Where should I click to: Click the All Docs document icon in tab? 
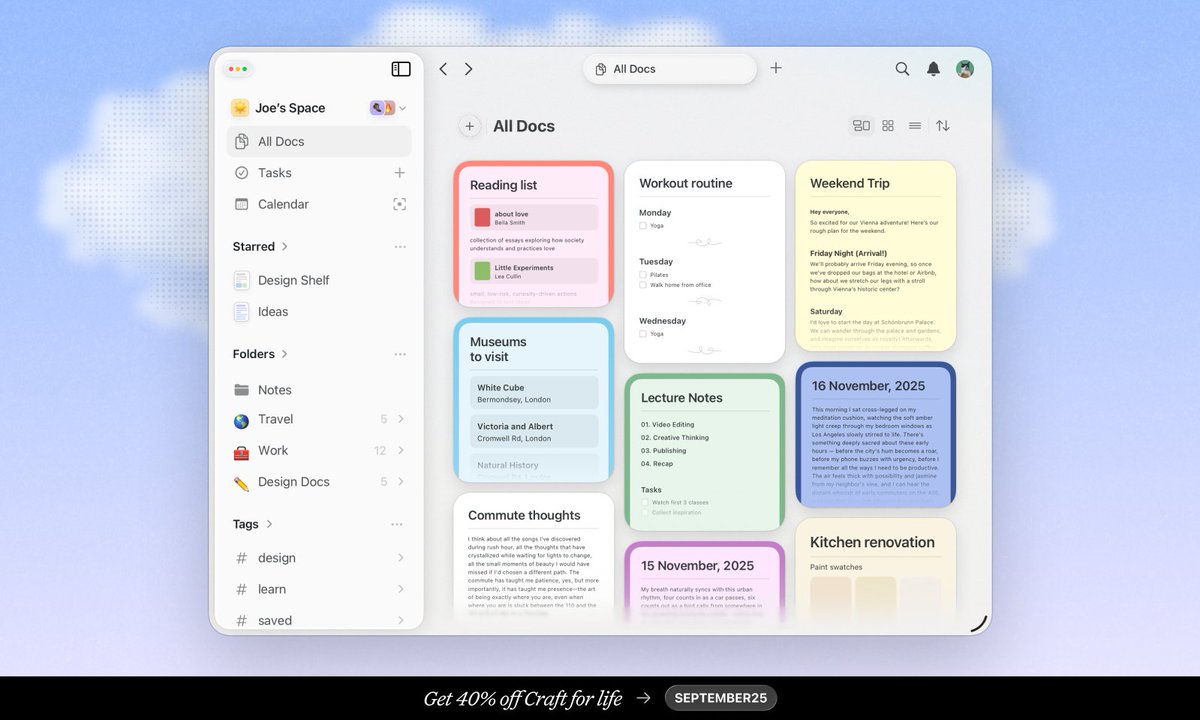601,69
